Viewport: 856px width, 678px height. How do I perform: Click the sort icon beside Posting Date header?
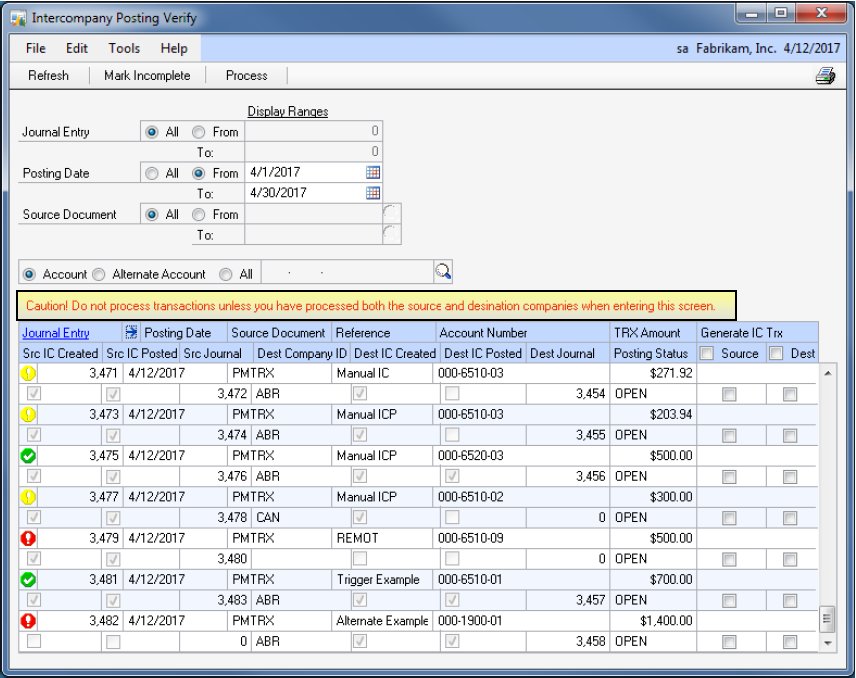click(x=131, y=333)
